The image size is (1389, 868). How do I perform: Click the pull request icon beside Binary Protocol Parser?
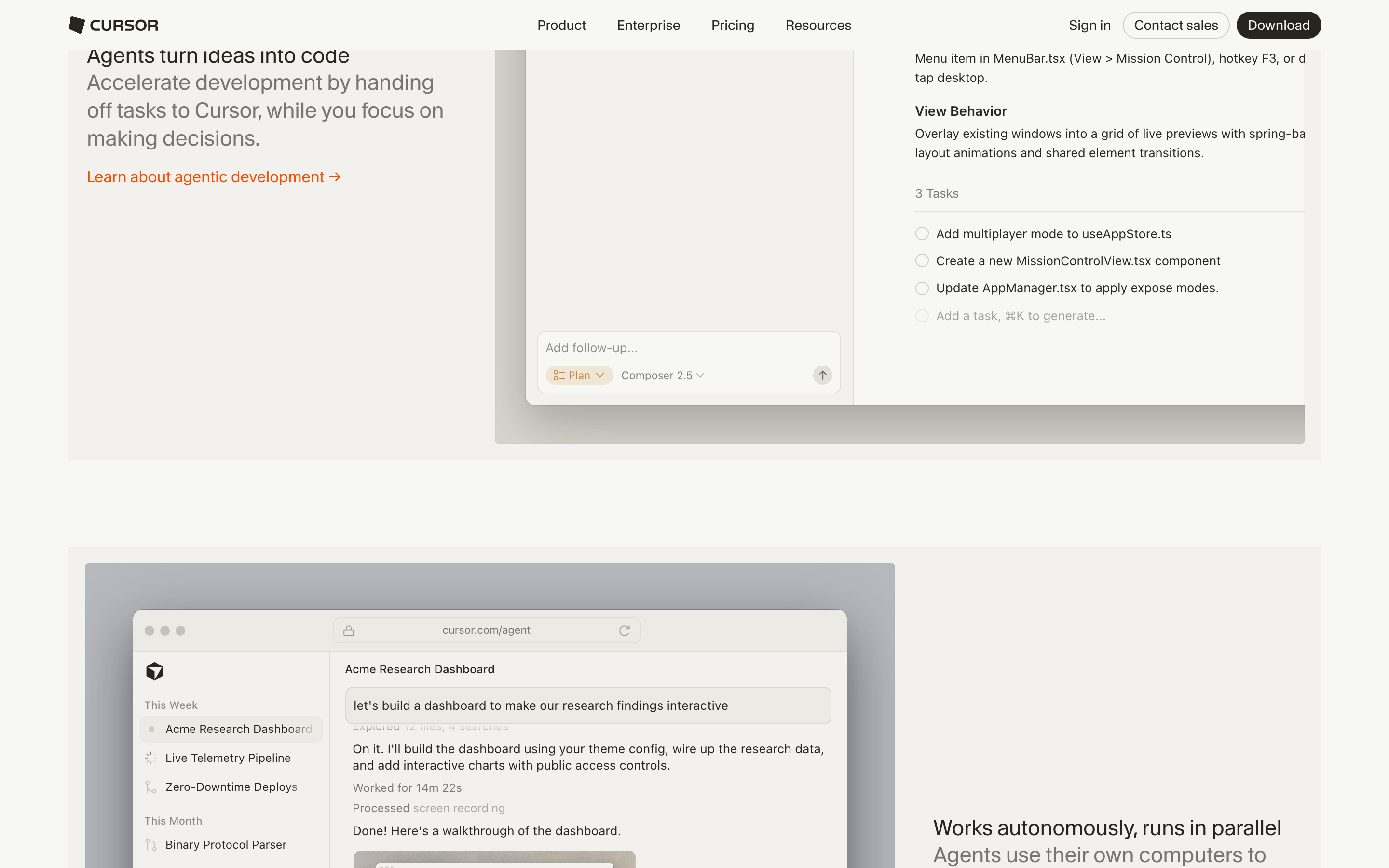coord(150,844)
